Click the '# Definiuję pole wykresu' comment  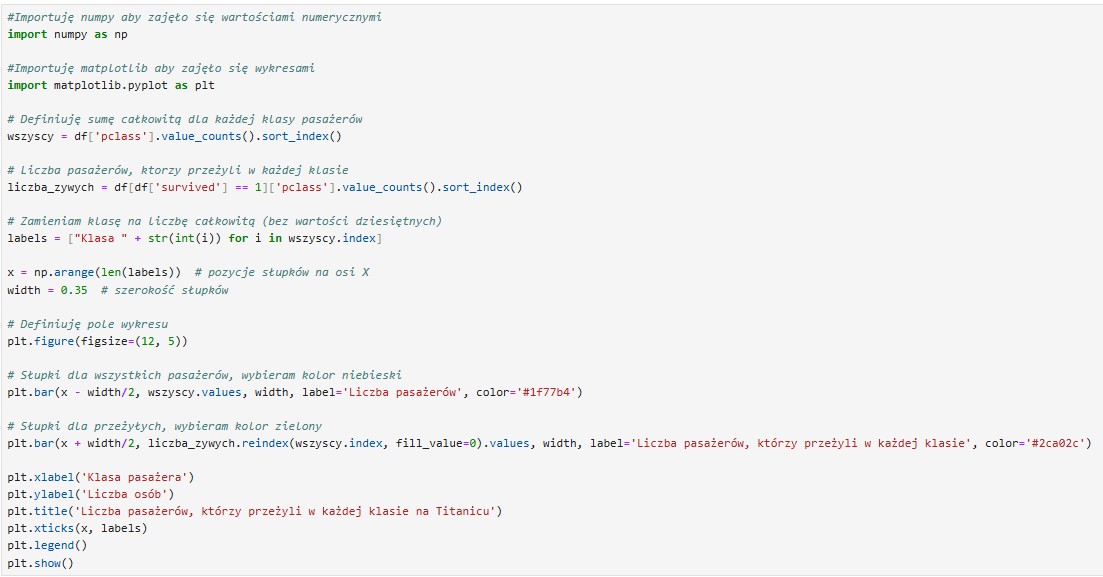tap(87, 324)
